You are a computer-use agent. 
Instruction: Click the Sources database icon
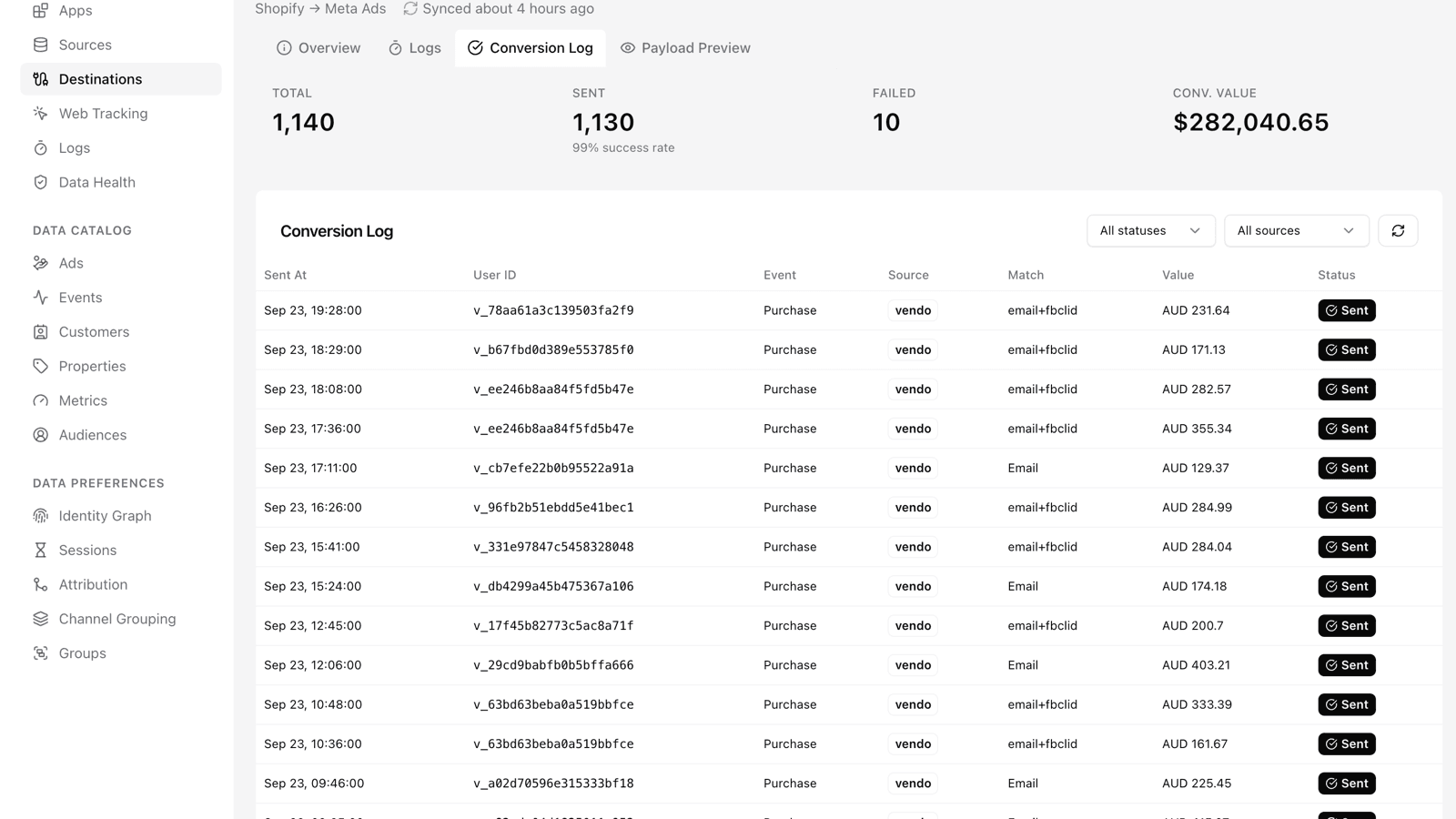(x=40, y=45)
